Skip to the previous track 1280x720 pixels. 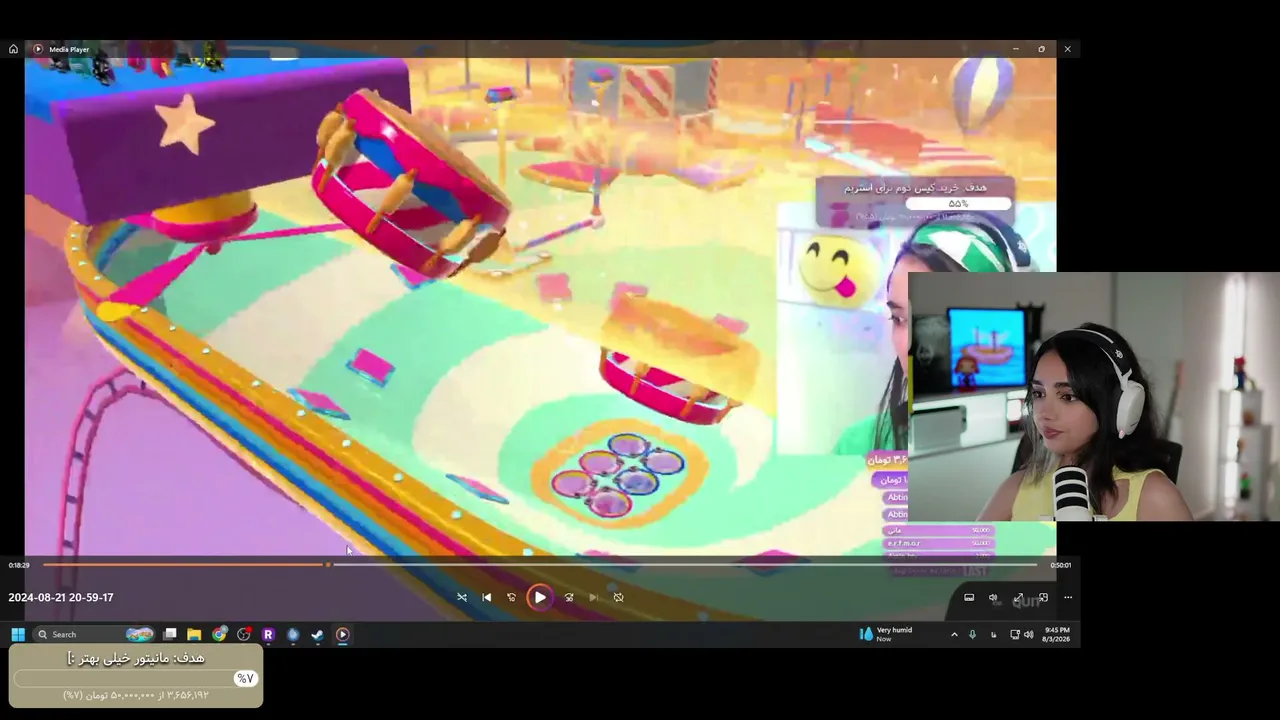click(487, 598)
